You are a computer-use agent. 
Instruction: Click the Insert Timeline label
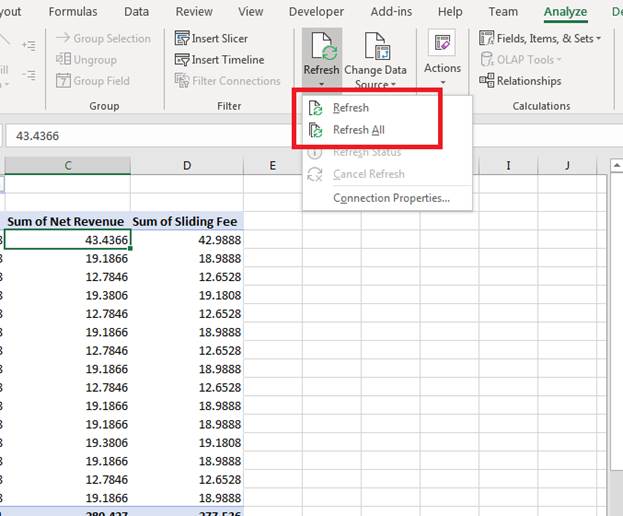tap(228, 60)
